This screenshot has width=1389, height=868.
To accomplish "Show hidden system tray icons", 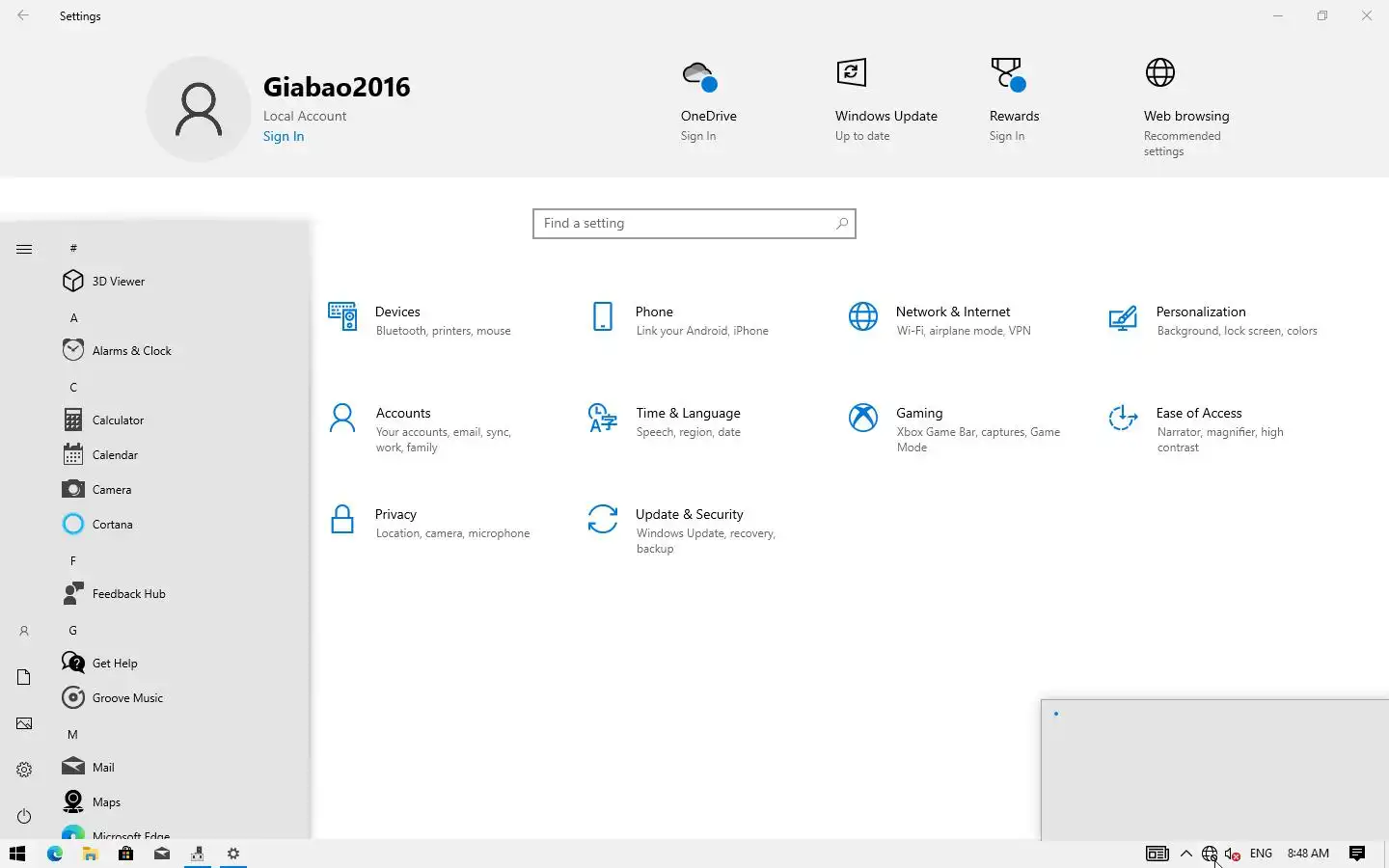I will (1185, 854).
